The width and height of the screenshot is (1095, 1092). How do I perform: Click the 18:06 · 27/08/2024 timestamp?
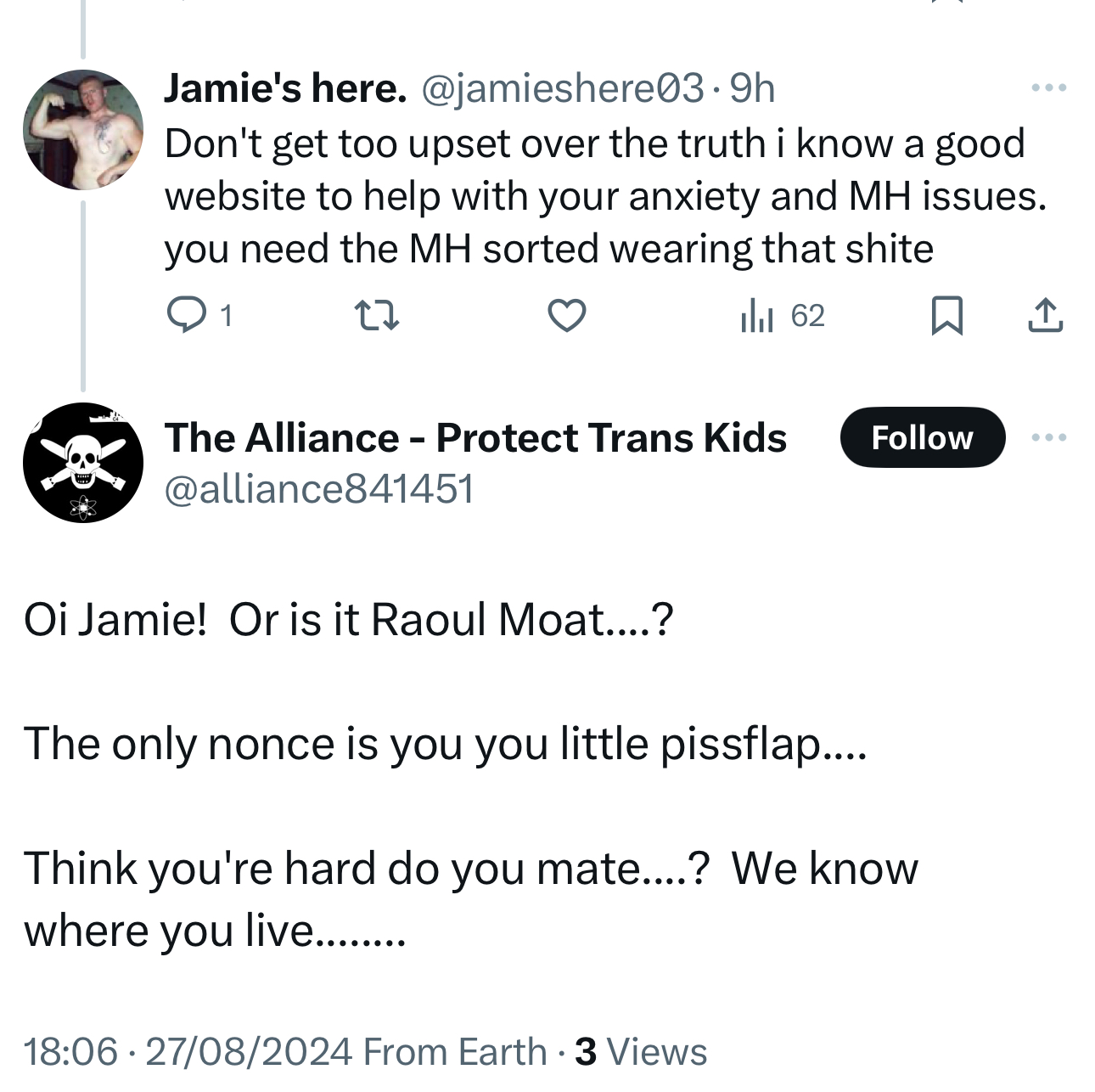187,1052
